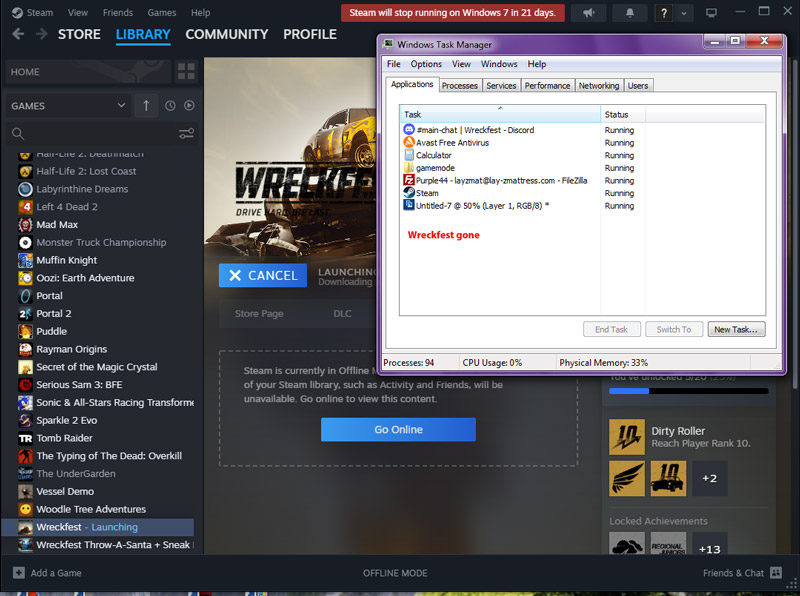Image resolution: width=800 pixels, height=596 pixels.
Task: Click the library search magnifier icon
Action: (18, 134)
